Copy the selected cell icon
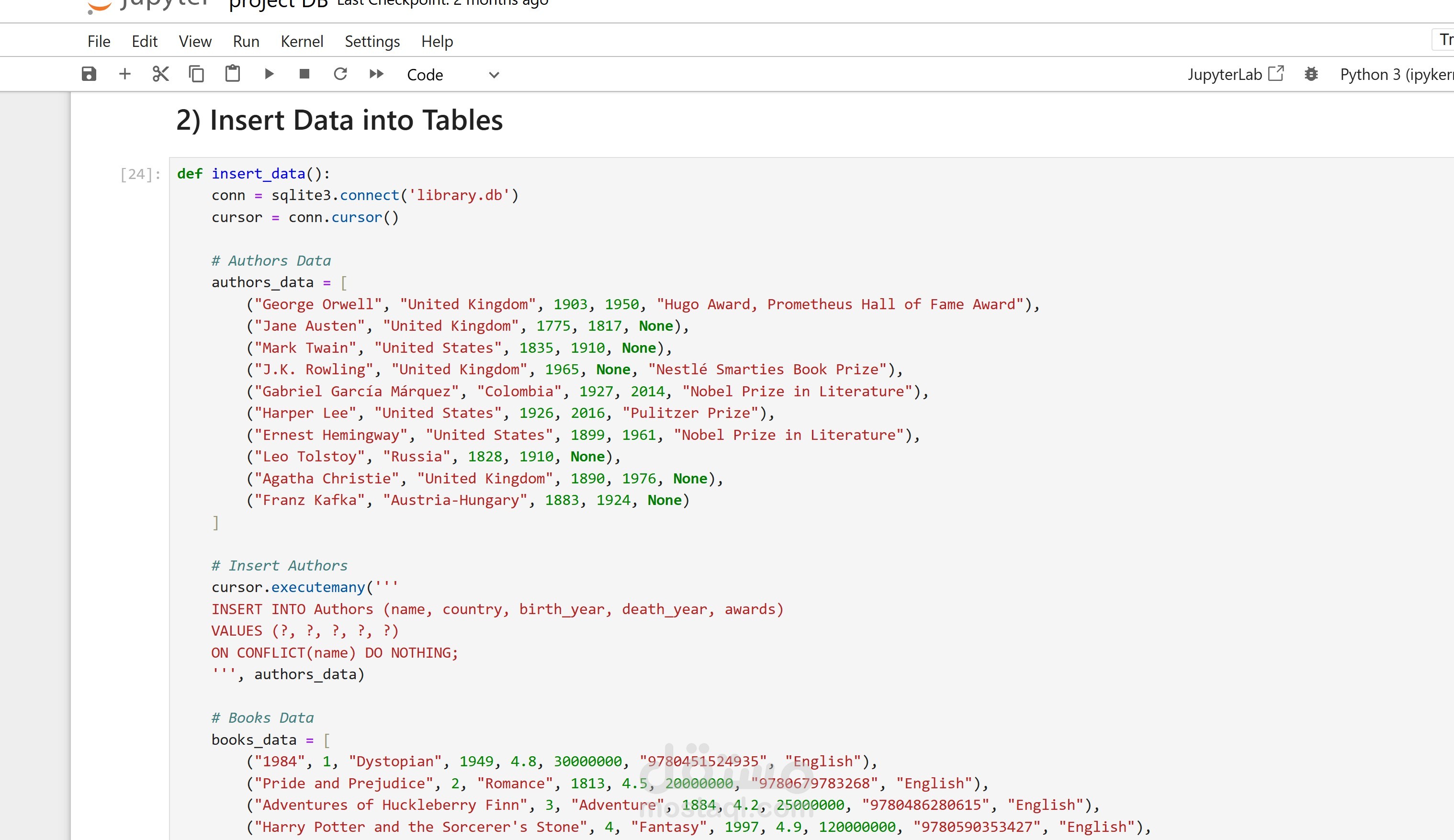The height and width of the screenshot is (840, 1454). click(196, 74)
